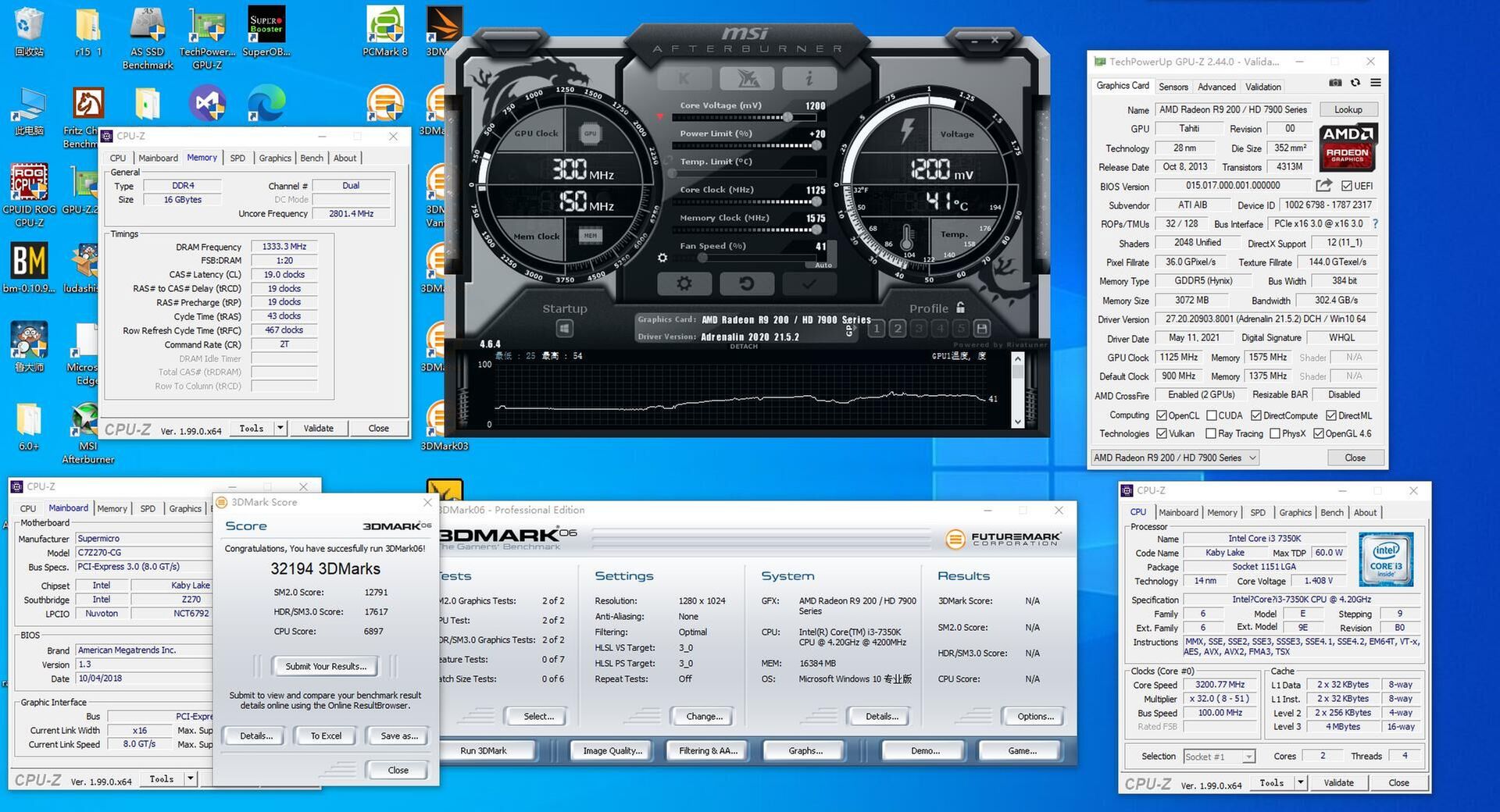The image size is (1500, 812).
Task: Switch to the Bench tab in CPU-Z Memory window
Action: [312, 158]
